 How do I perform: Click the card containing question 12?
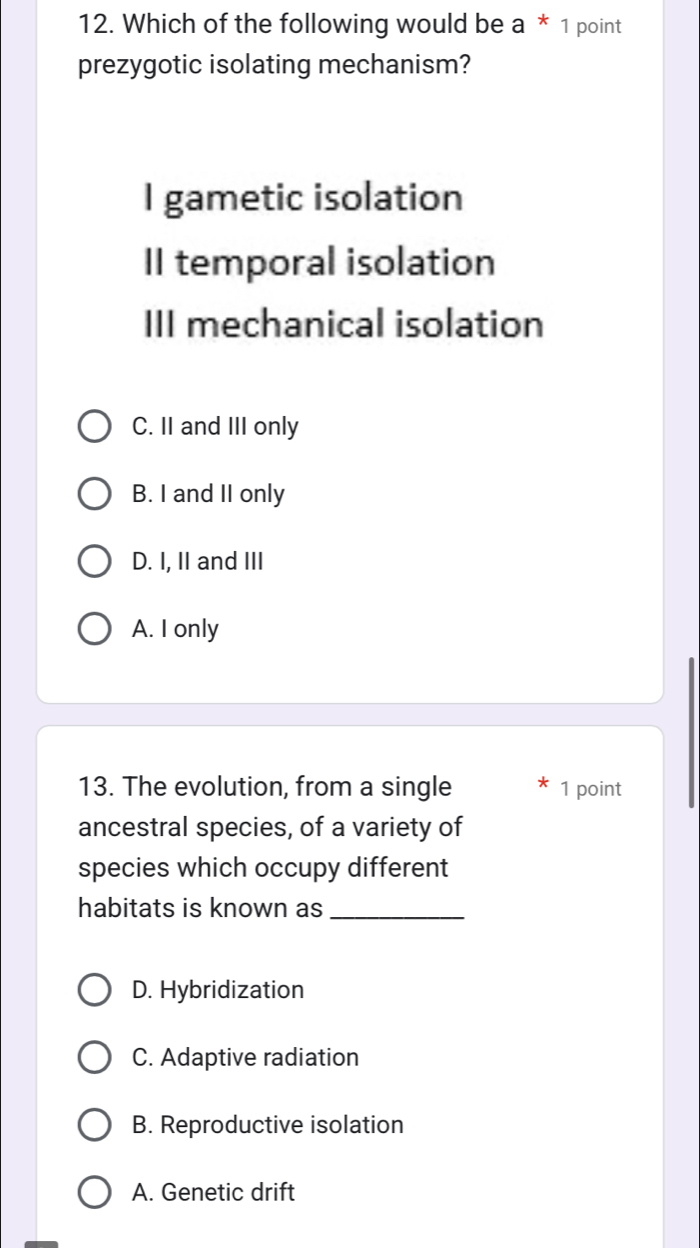point(350,350)
